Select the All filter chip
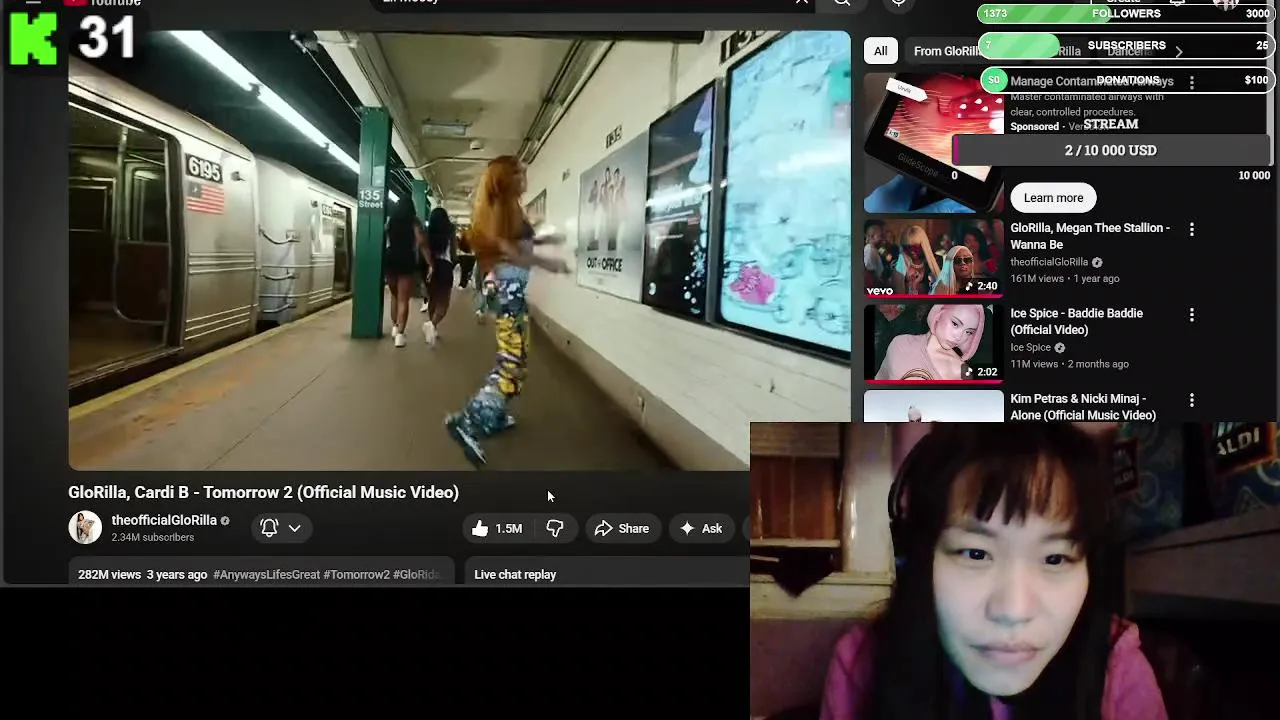Screen dimensions: 1280x720 point(880,51)
